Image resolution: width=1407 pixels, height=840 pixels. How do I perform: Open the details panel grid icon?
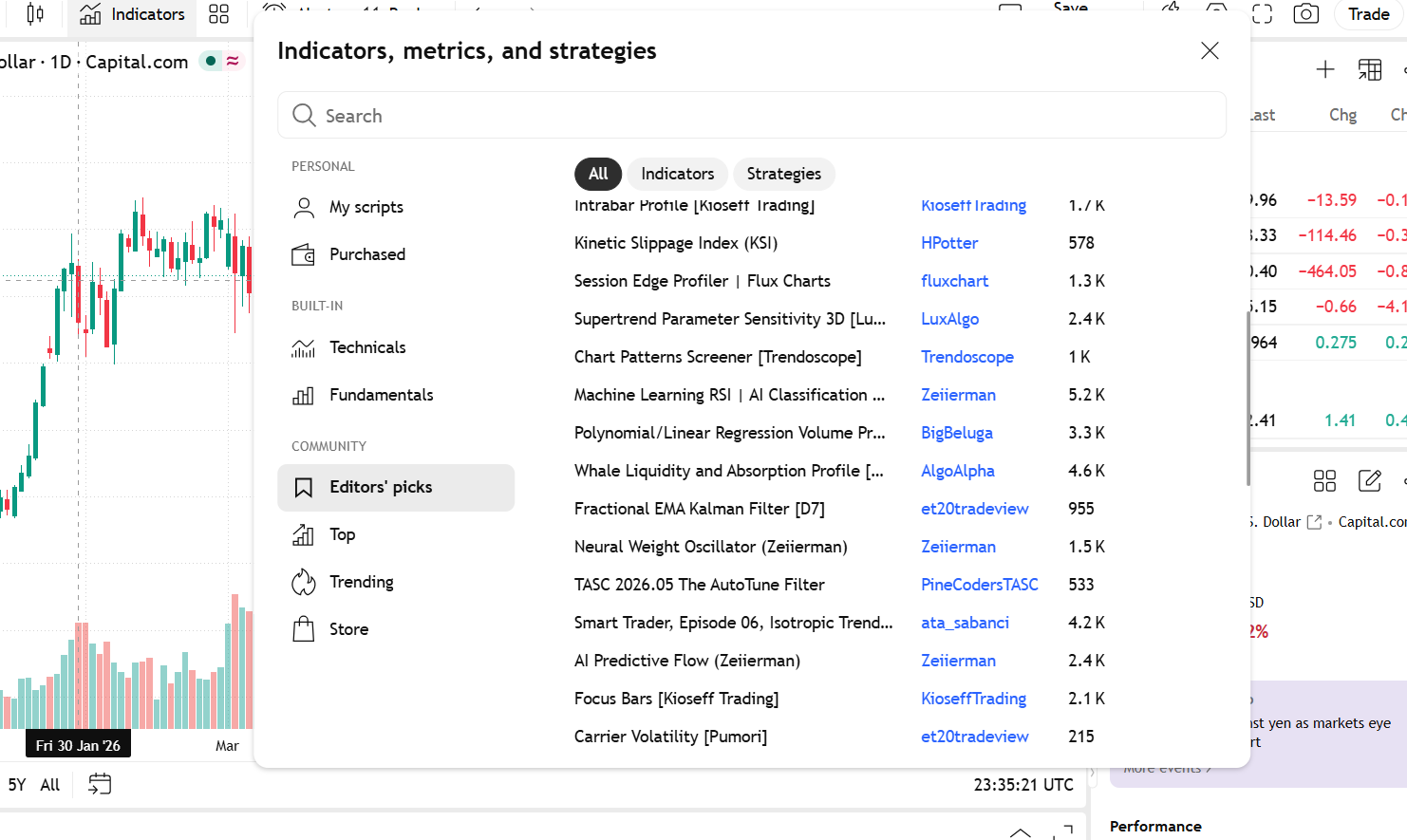[x=1324, y=481]
